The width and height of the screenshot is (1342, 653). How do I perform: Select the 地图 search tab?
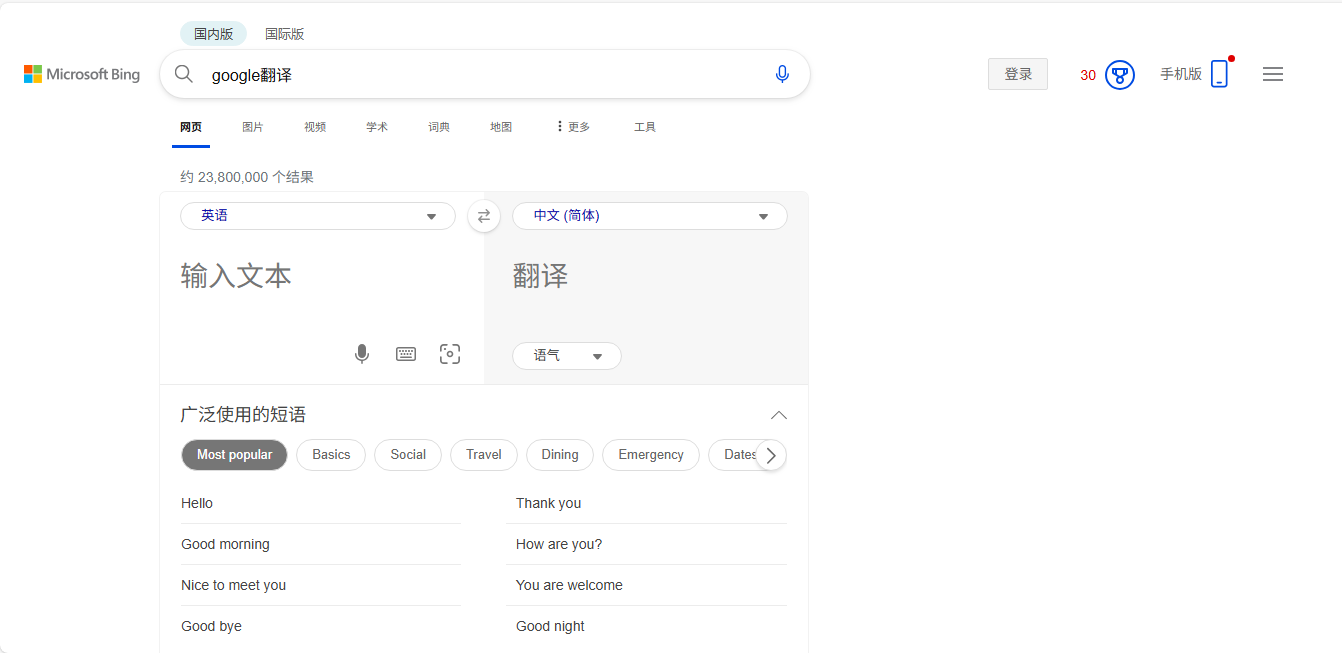[501, 127]
